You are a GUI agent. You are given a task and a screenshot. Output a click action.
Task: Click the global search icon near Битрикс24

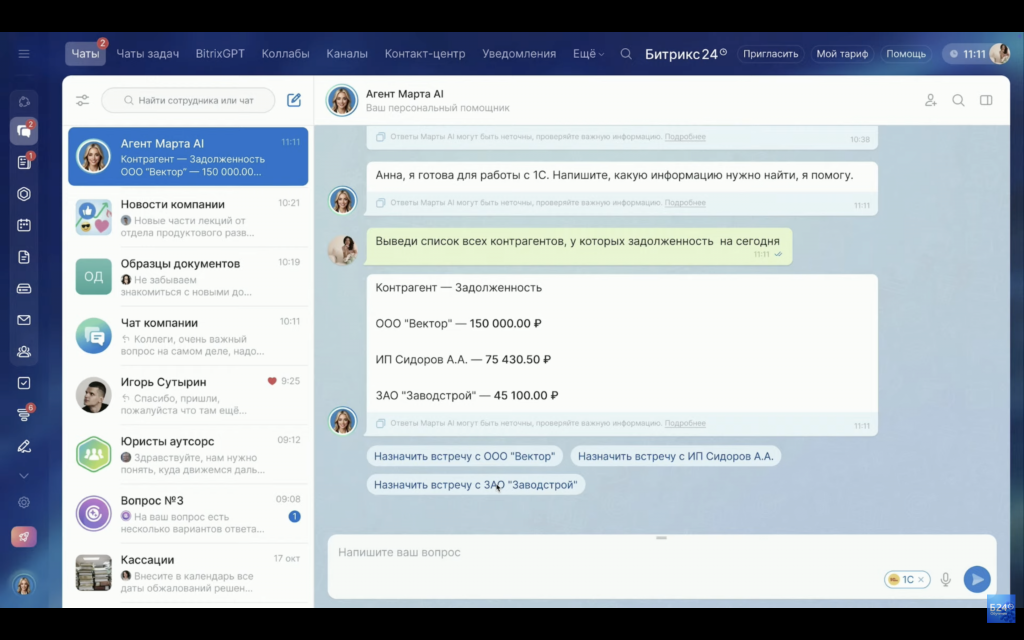(x=625, y=54)
